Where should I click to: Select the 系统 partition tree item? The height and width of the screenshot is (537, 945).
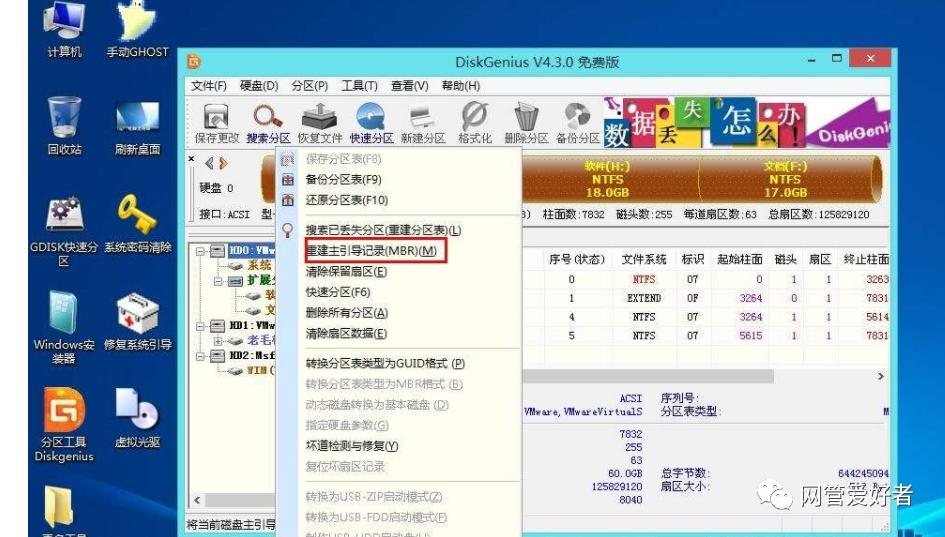[260, 265]
